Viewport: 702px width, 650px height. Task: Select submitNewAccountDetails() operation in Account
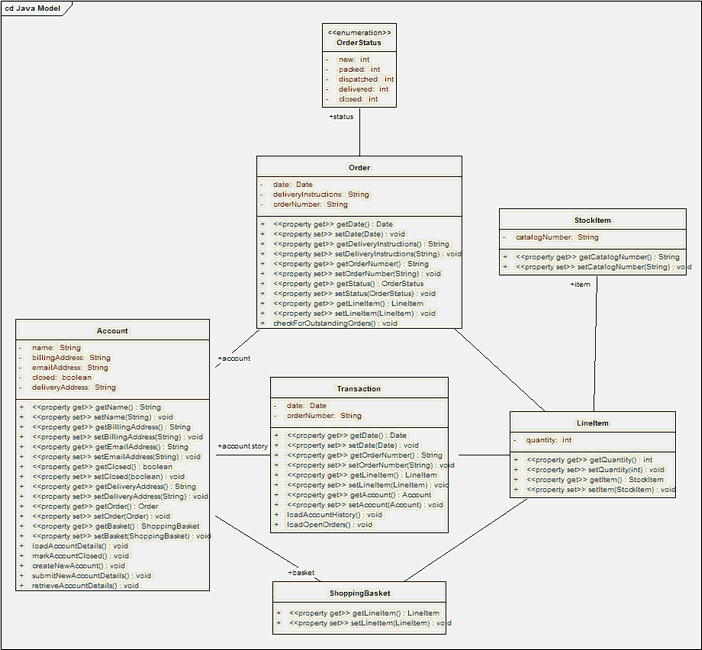pos(91,576)
